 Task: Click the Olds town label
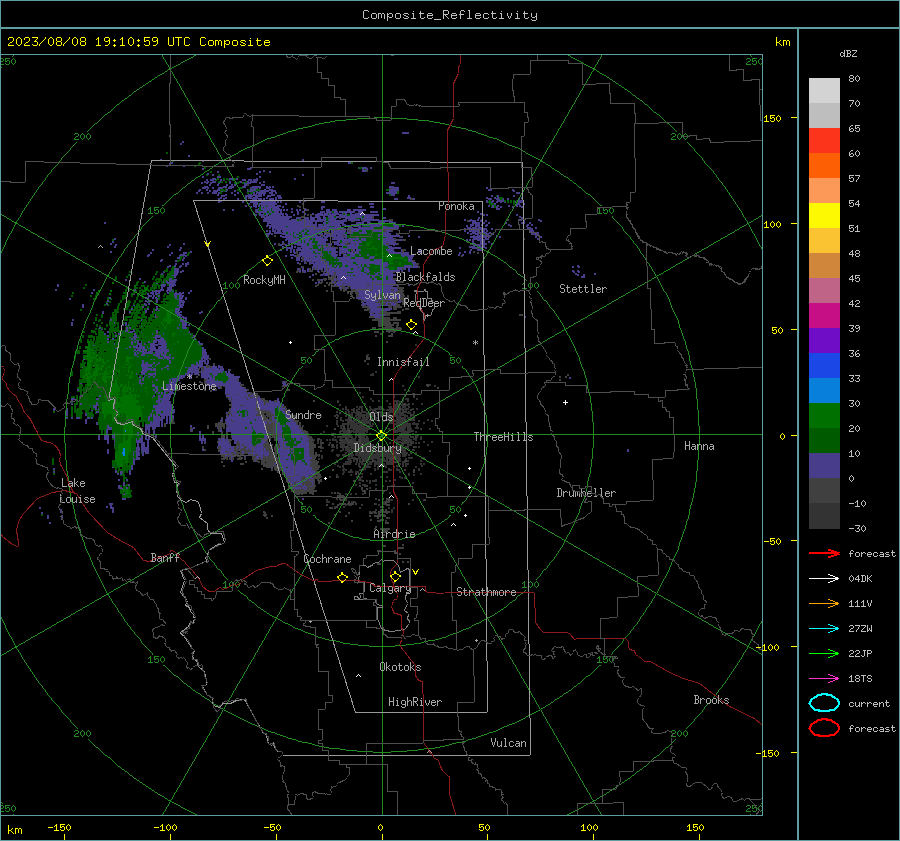click(x=381, y=416)
